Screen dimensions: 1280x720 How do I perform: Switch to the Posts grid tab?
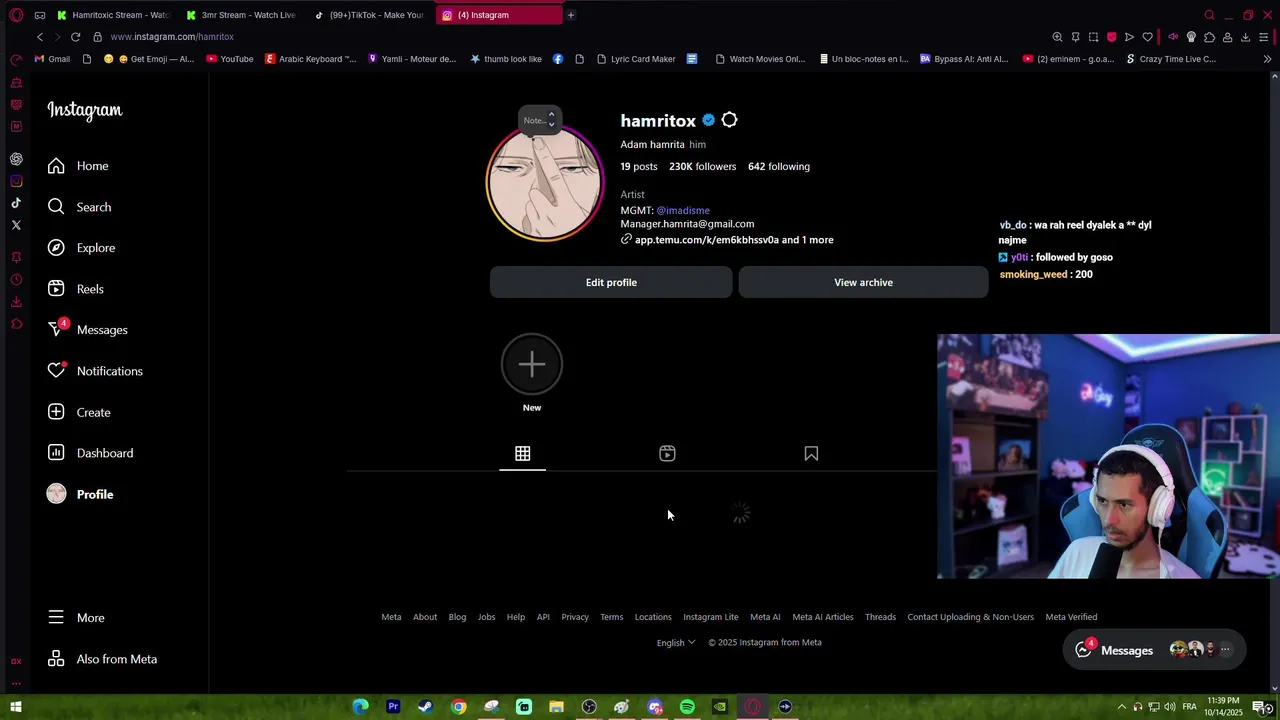522,454
